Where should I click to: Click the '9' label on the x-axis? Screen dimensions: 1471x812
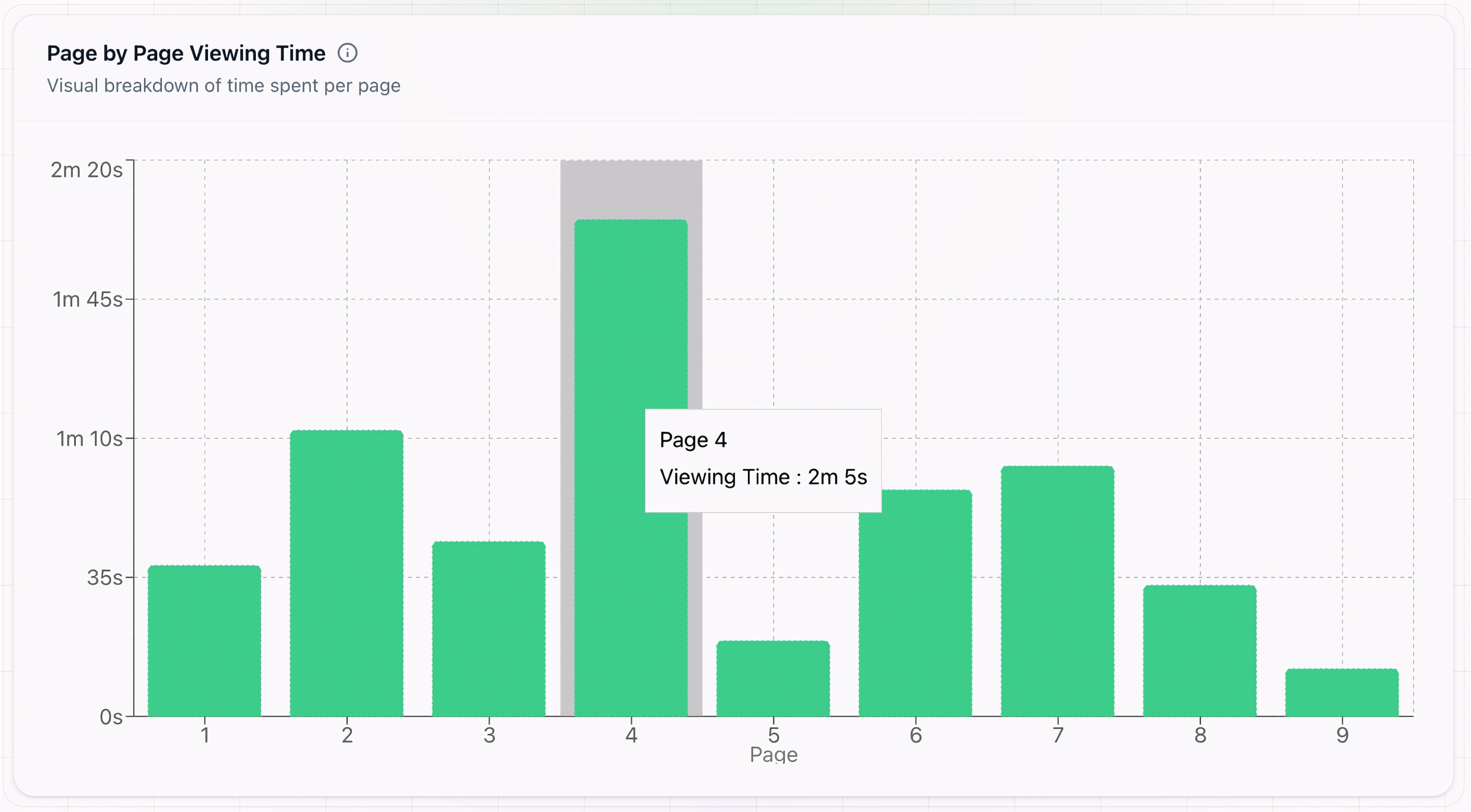pyautogui.click(x=1342, y=736)
